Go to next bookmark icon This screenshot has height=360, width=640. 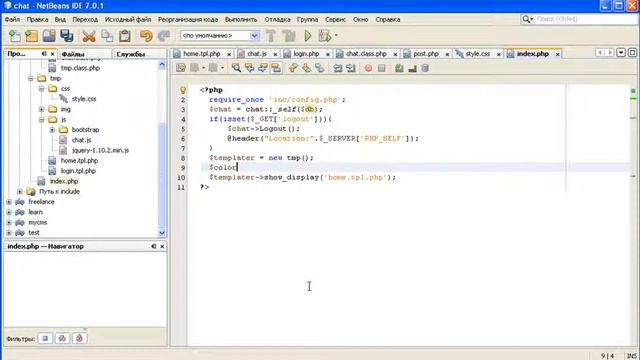[x=306, y=68]
